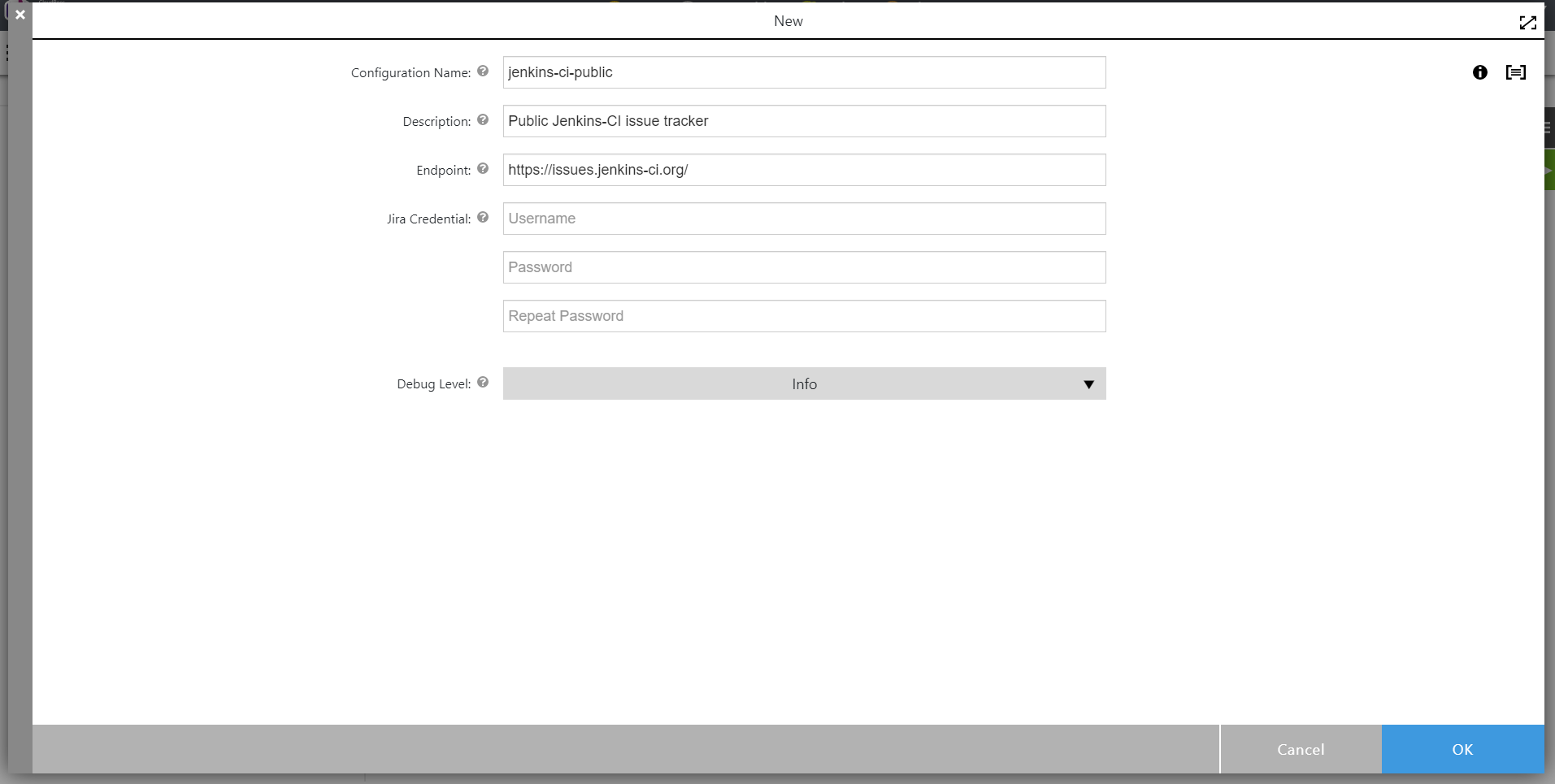Open the info icon at top right
The image size is (1555, 784).
pyautogui.click(x=1480, y=72)
